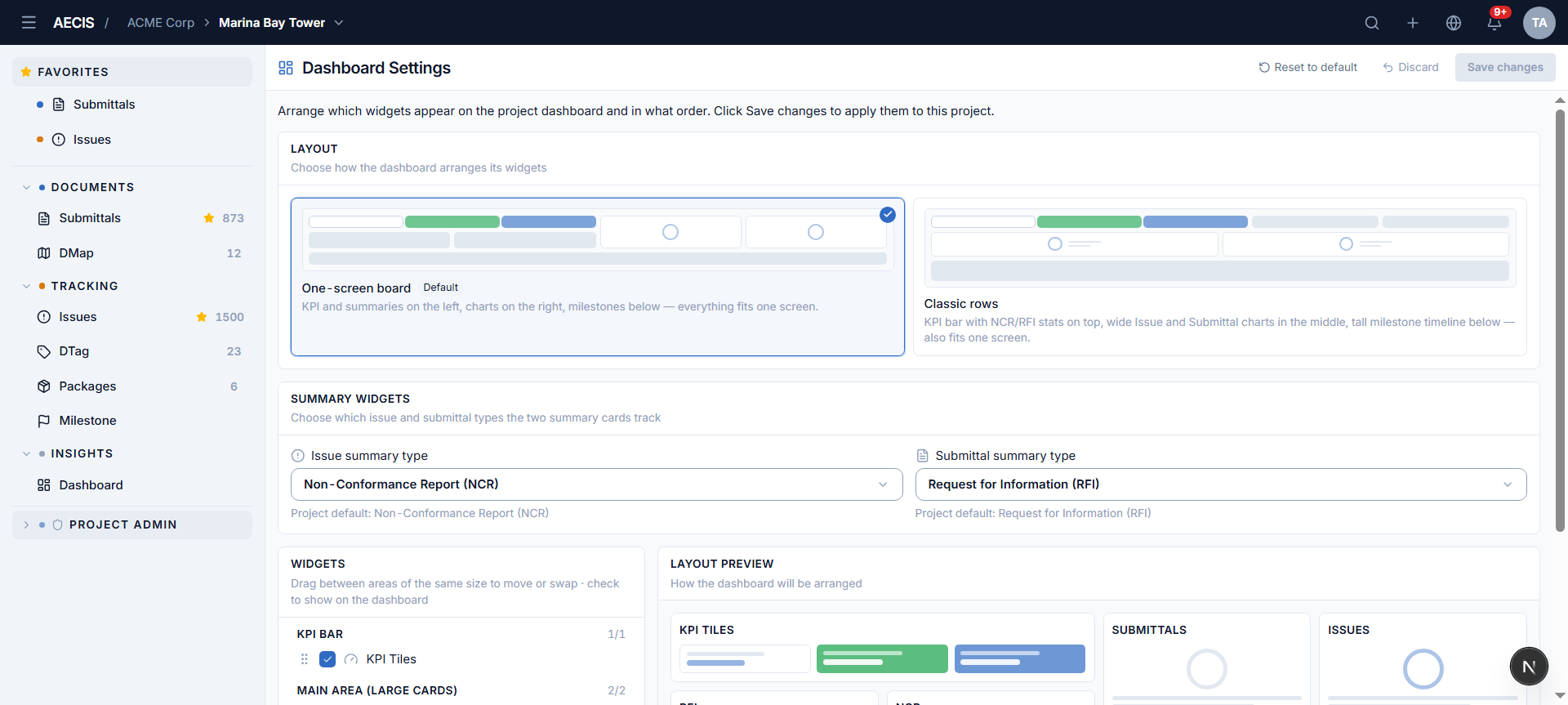Click the vertical page scrollbar thumb
This screenshot has height=705, width=1568.
point(1560,320)
